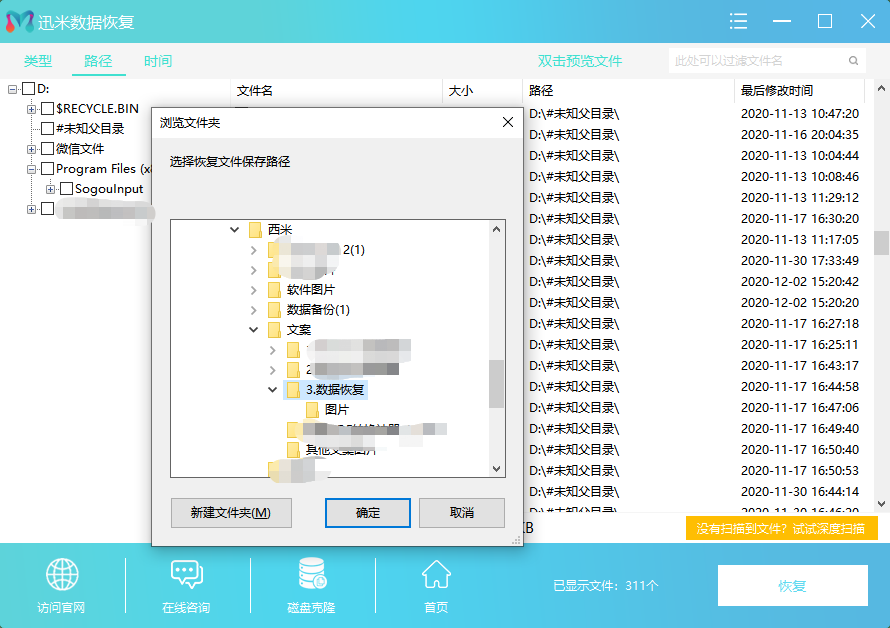Open the online website via 访问官网 globe icon
Viewport: 890px width, 628px height.
tap(62, 573)
